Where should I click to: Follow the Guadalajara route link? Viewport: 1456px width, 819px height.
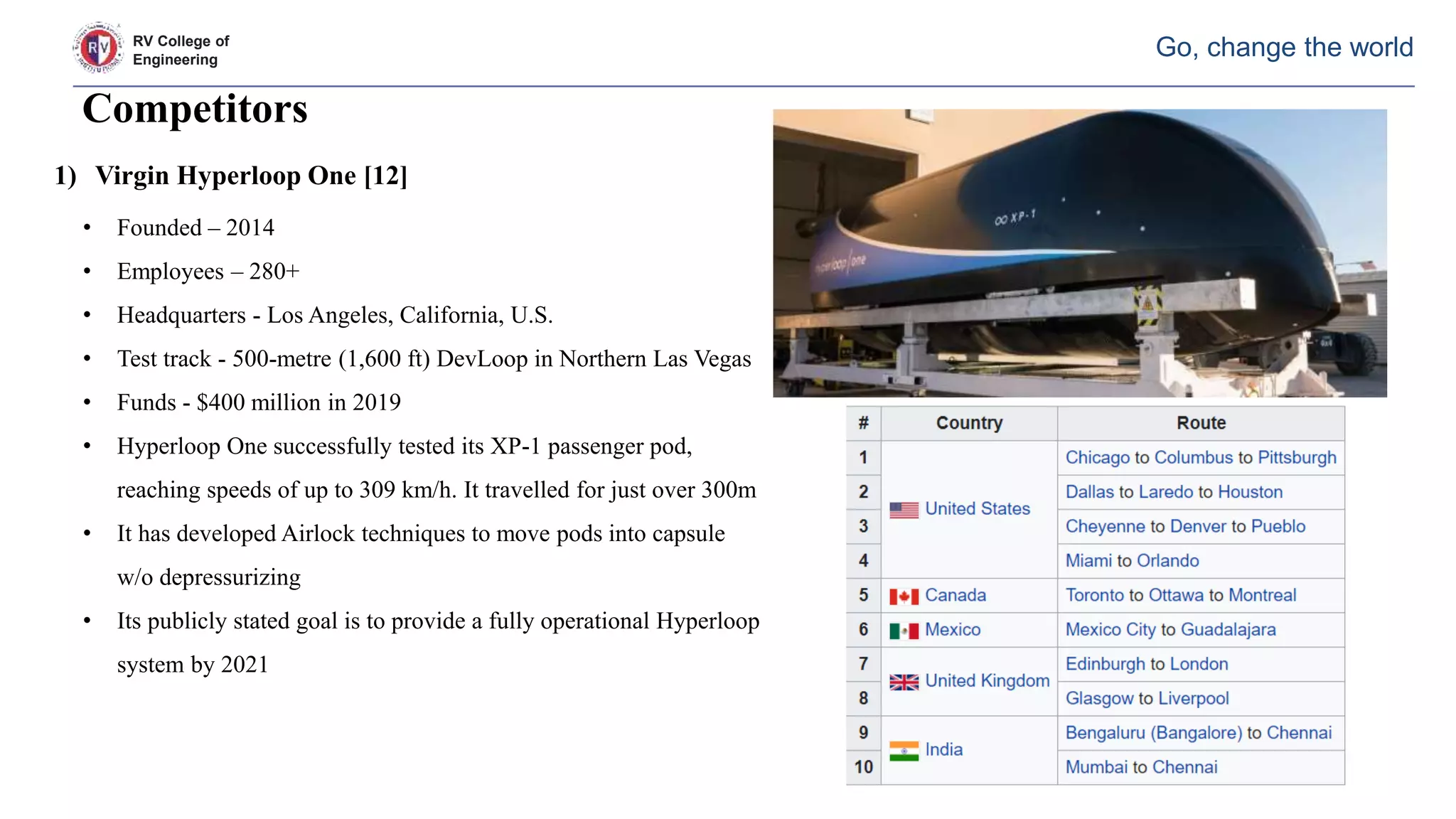tap(1228, 630)
